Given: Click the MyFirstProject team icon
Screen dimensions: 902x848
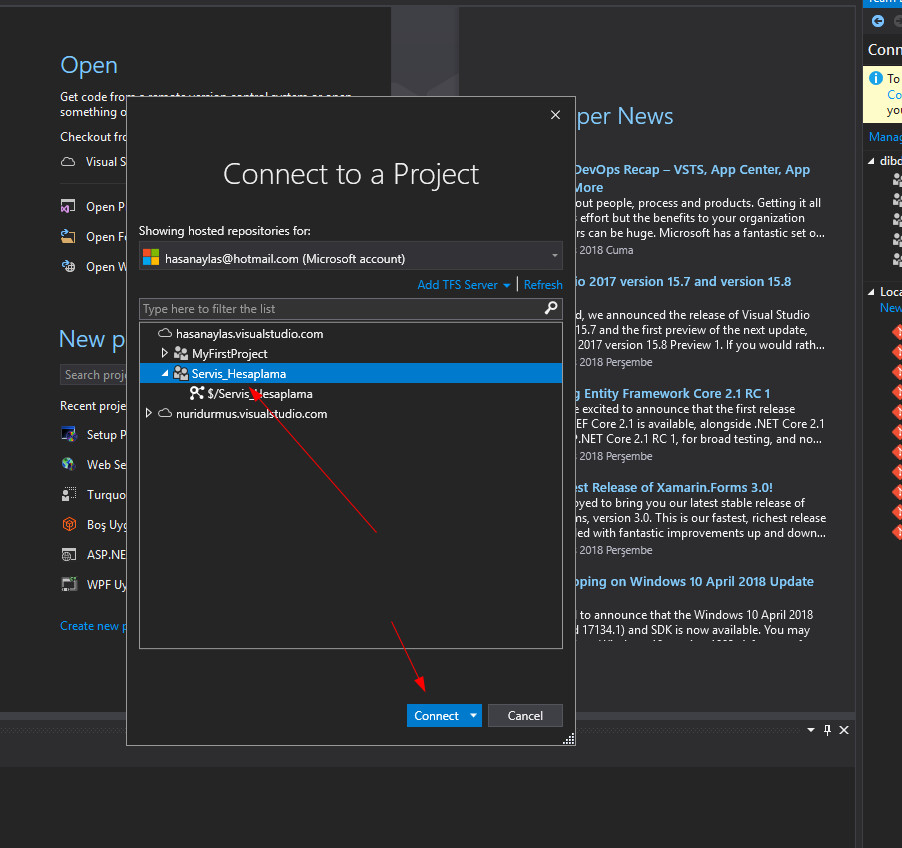Looking at the screenshot, I should click(181, 353).
